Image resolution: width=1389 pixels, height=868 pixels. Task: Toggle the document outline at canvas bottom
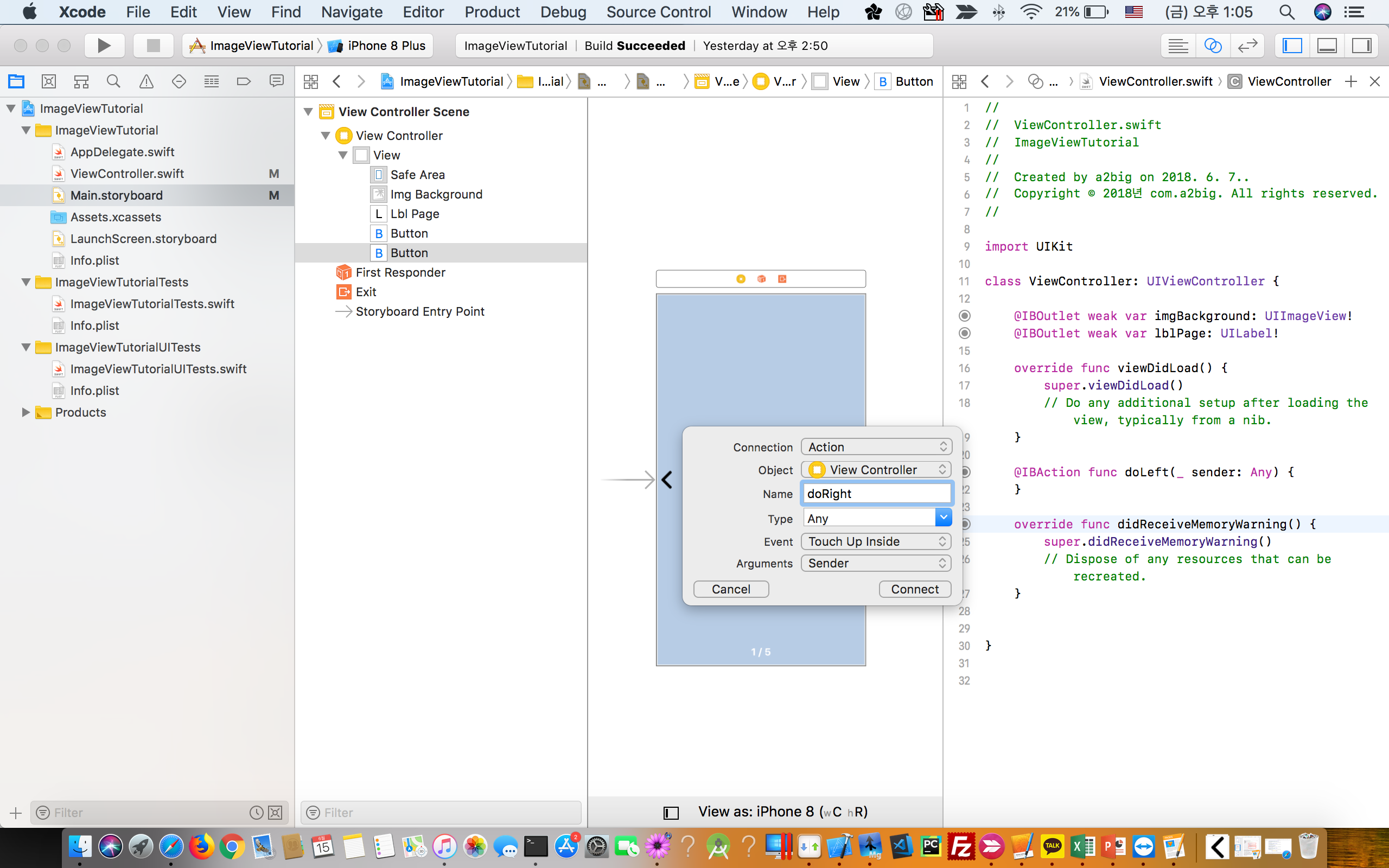click(671, 812)
